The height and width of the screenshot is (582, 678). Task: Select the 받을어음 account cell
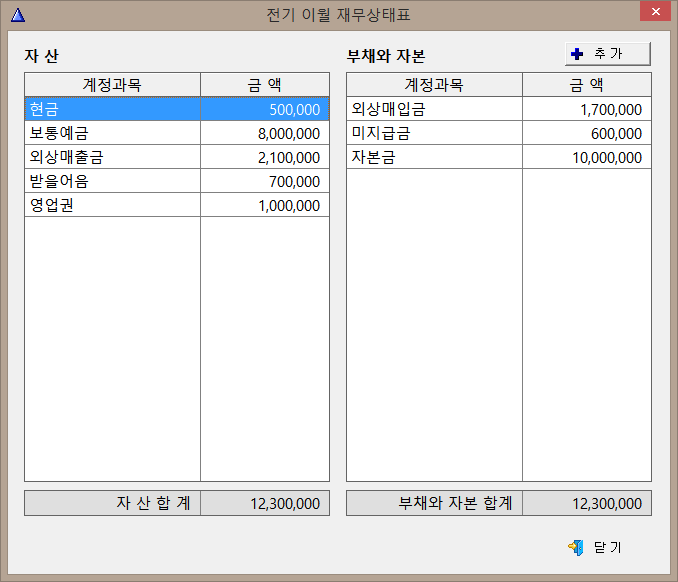[x=112, y=181]
